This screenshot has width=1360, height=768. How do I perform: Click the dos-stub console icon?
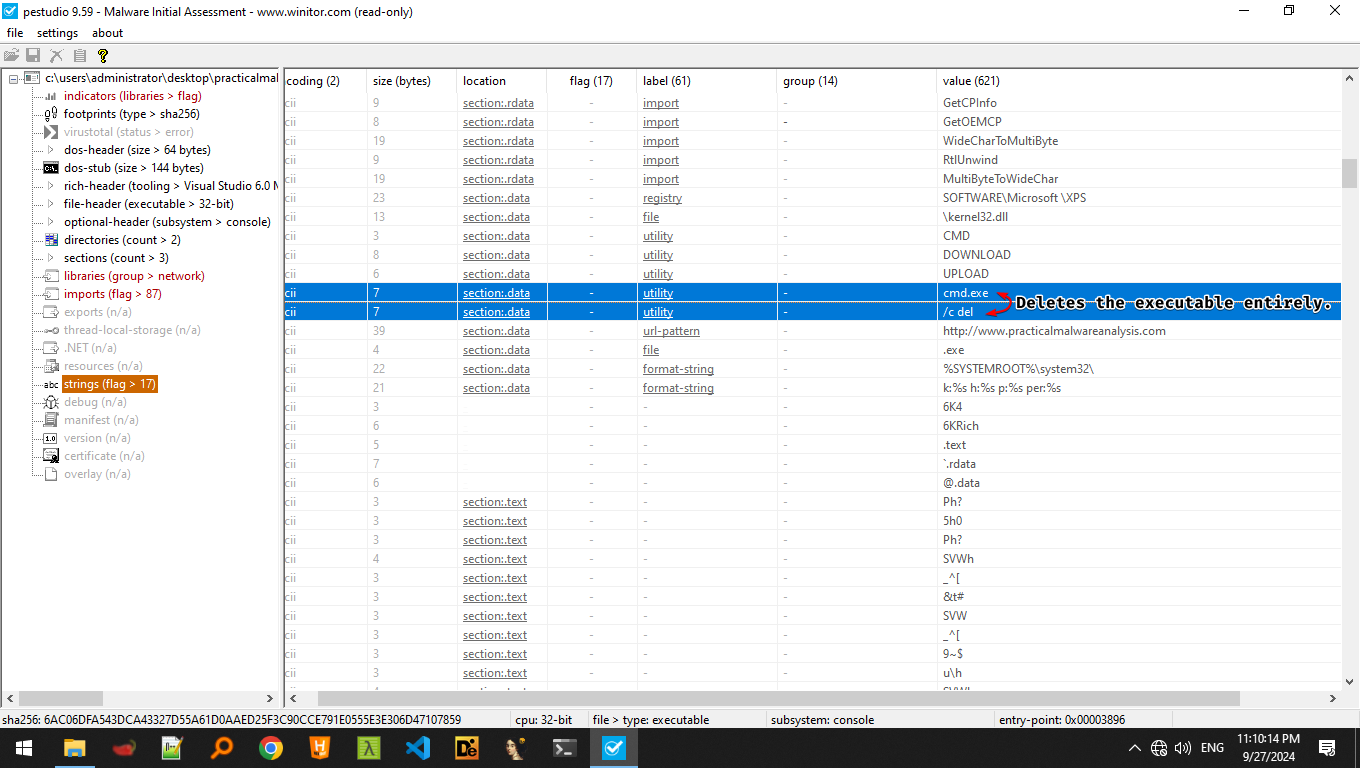click(x=50, y=168)
